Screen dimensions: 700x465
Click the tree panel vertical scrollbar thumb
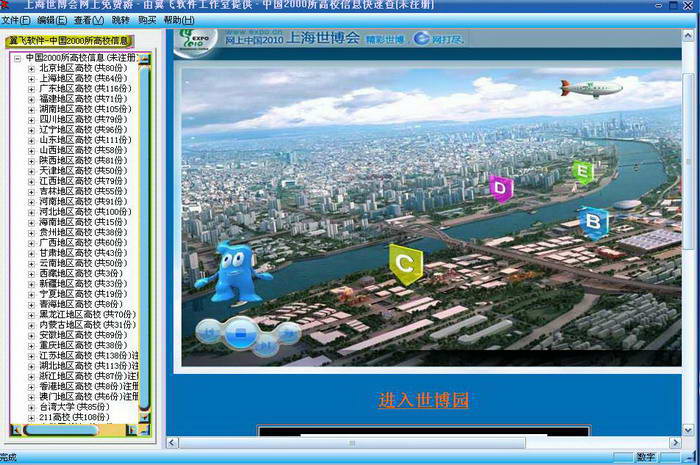pyautogui.click(x=144, y=238)
